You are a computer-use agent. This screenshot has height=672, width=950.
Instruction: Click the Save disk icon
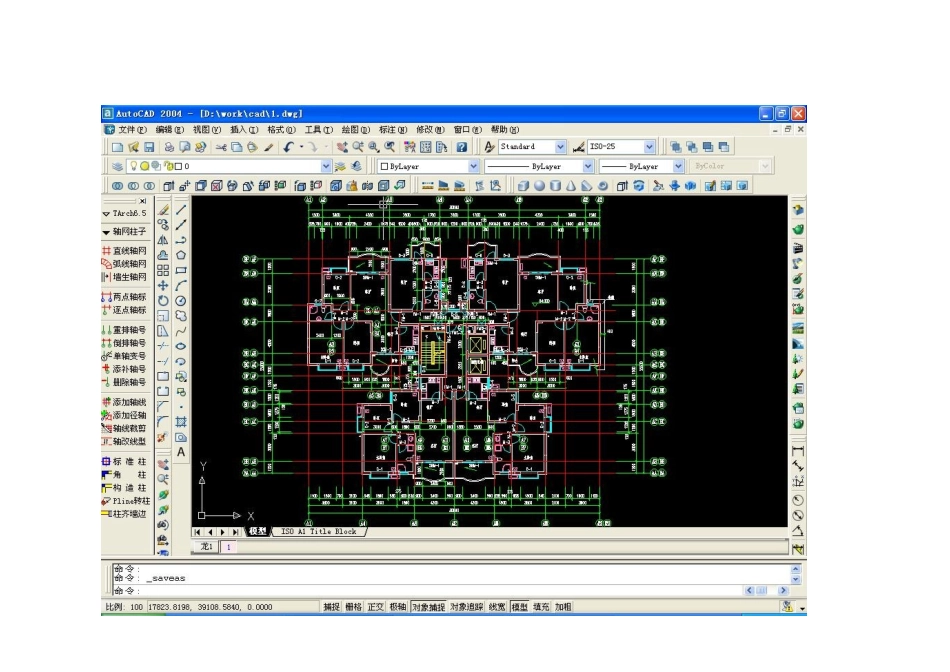coord(149,147)
